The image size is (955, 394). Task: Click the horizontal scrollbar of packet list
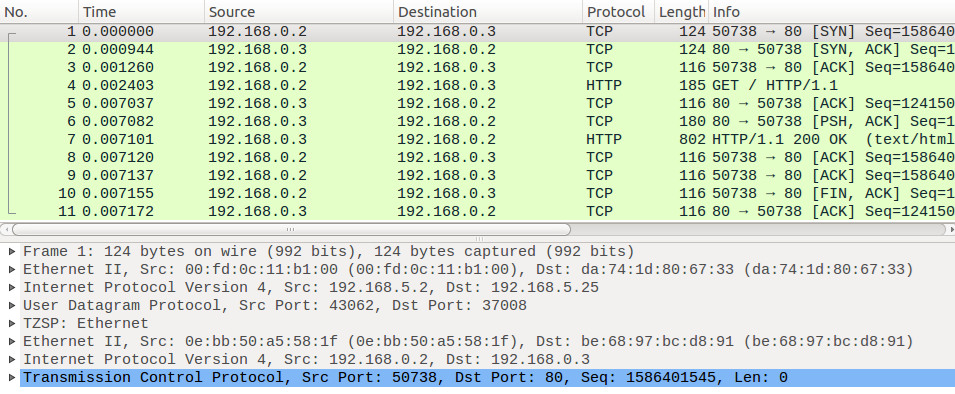click(x=291, y=230)
